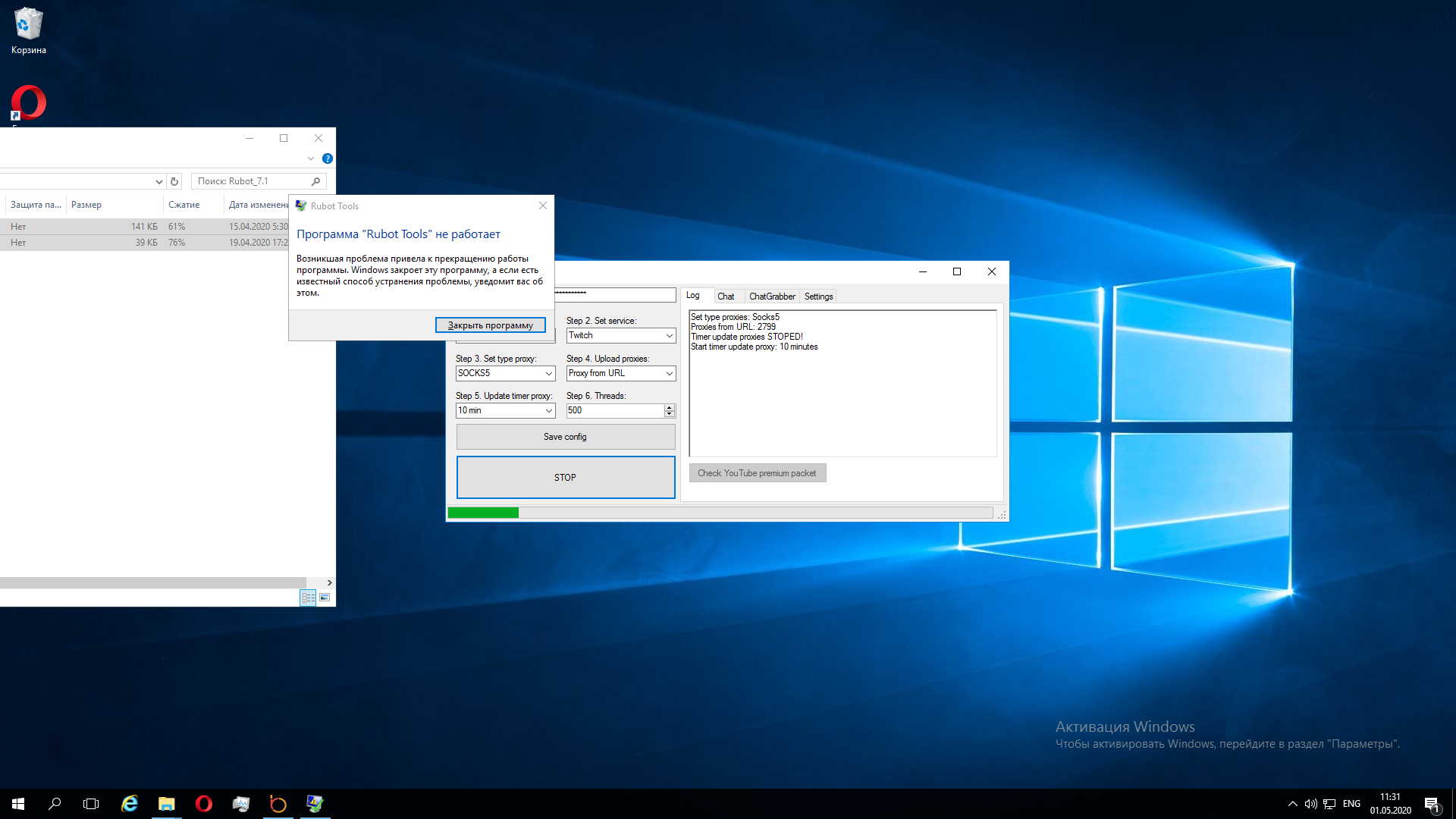Open the Set service Twitch dropdown
Image resolution: width=1456 pixels, height=819 pixels.
669,335
